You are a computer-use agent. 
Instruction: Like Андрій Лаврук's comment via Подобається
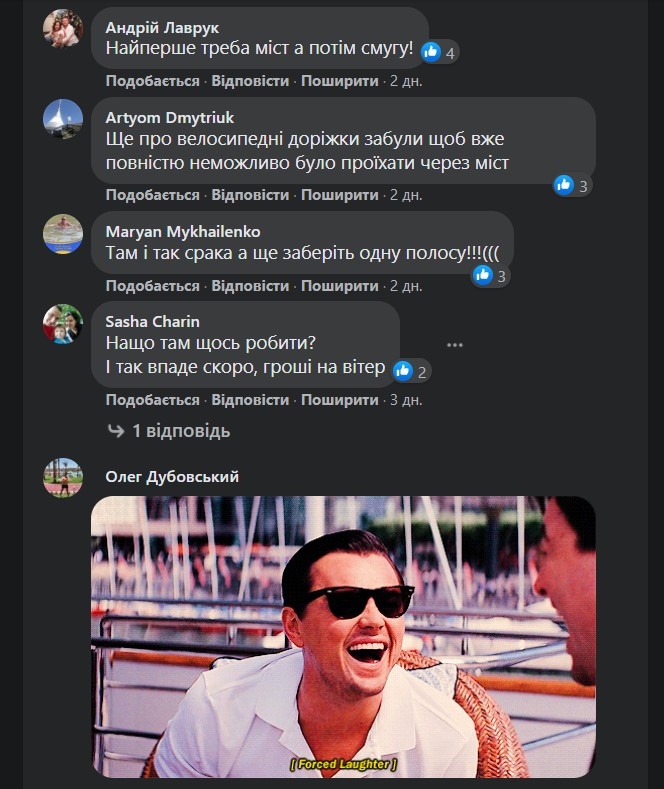153,80
